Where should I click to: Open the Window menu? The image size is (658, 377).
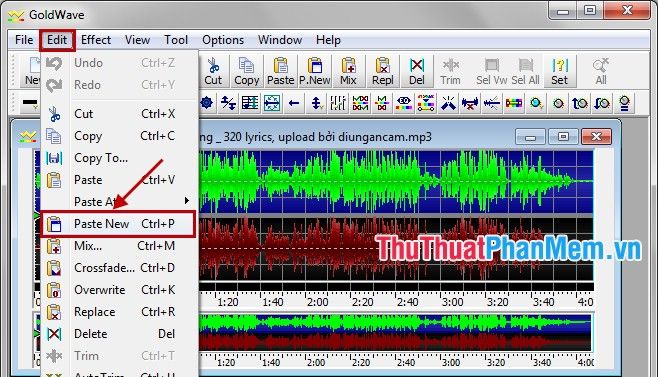[x=280, y=40]
